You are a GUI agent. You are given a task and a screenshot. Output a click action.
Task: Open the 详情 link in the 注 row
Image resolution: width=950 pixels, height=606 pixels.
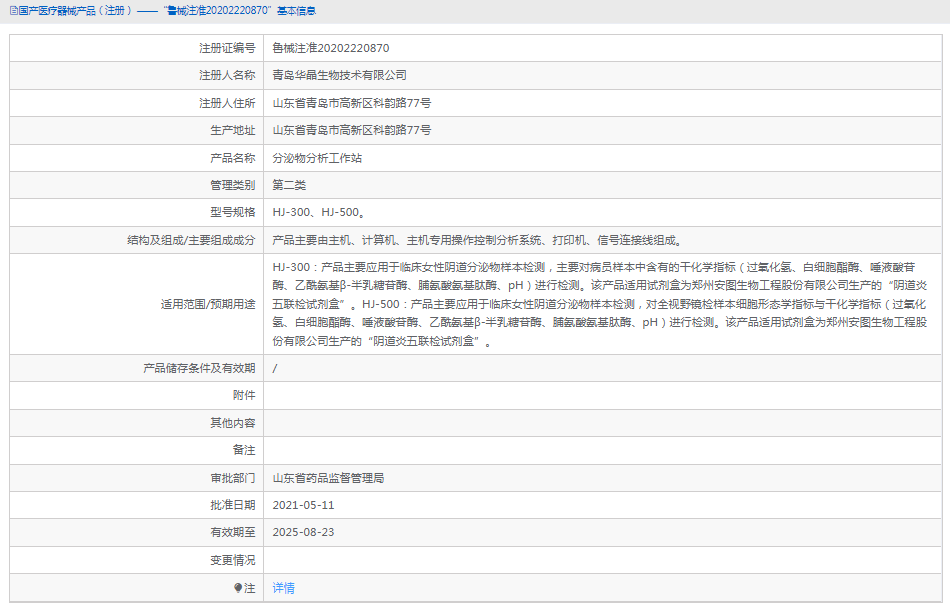pyautogui.click(x=284, y=588)
